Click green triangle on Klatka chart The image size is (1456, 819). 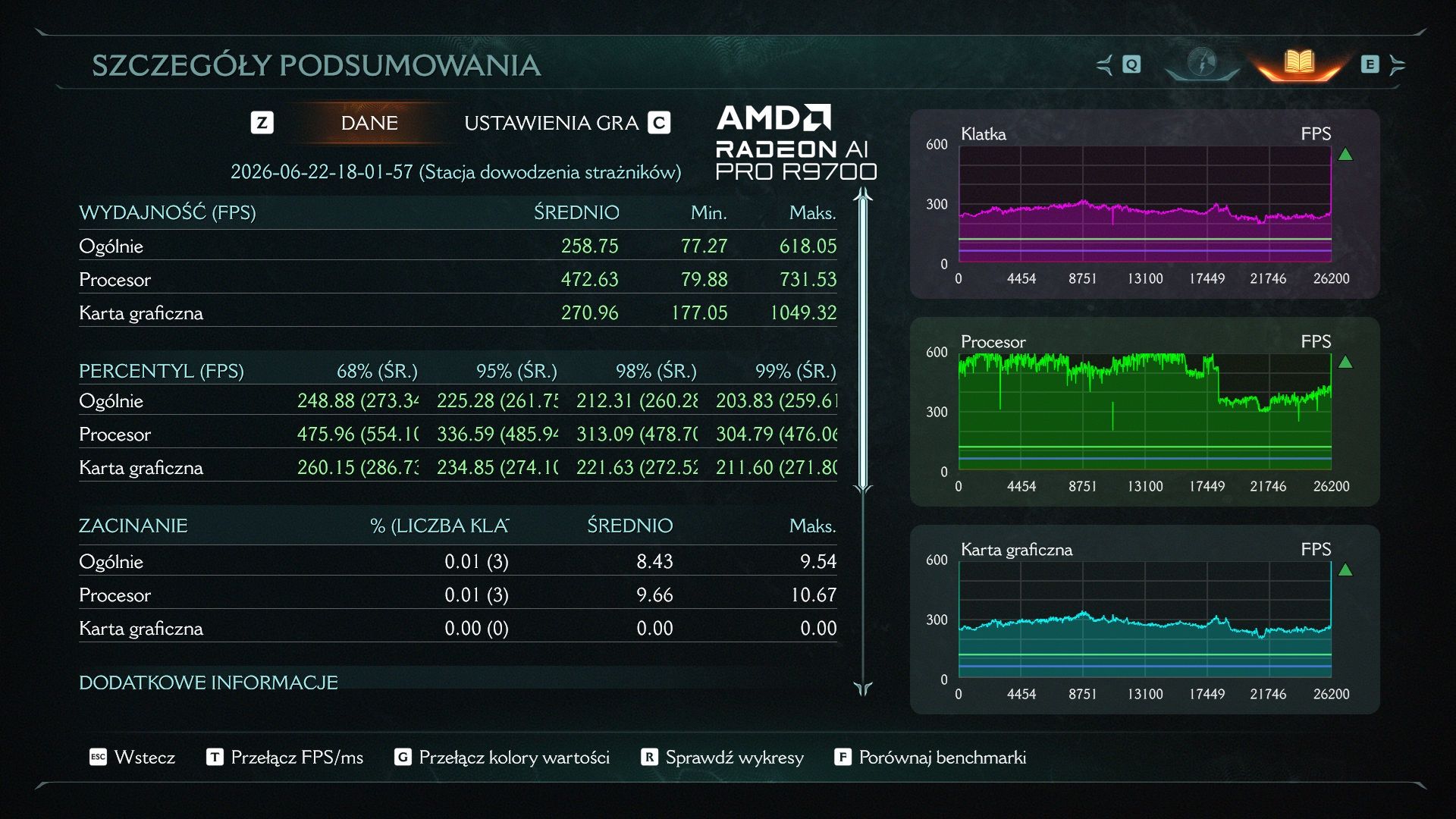coord(1345,155)
